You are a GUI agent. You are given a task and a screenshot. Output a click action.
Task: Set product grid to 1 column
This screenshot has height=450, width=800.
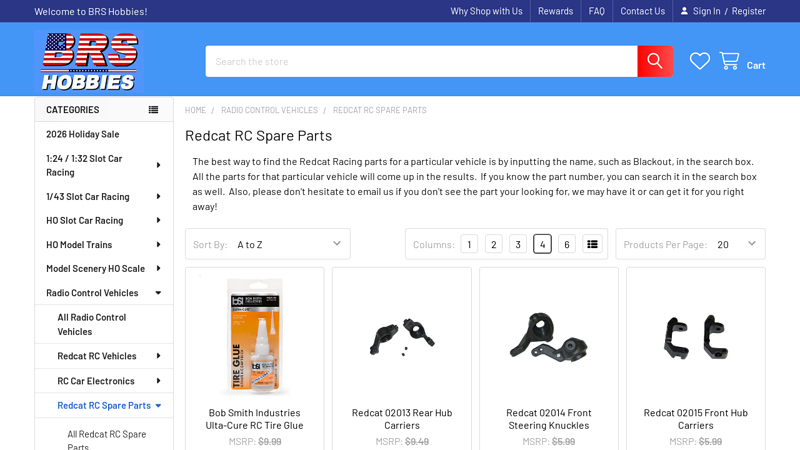click(x=469, y=244)
